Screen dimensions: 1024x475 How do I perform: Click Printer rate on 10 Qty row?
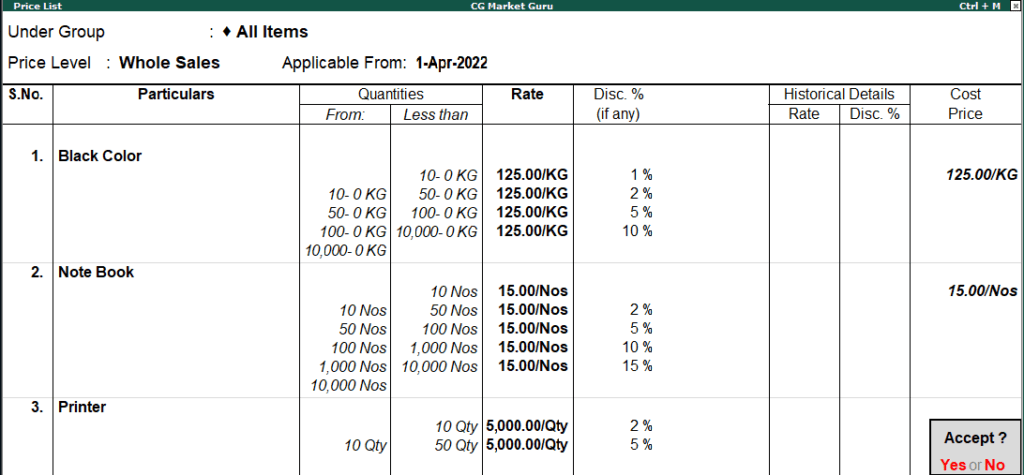[527, 426]
